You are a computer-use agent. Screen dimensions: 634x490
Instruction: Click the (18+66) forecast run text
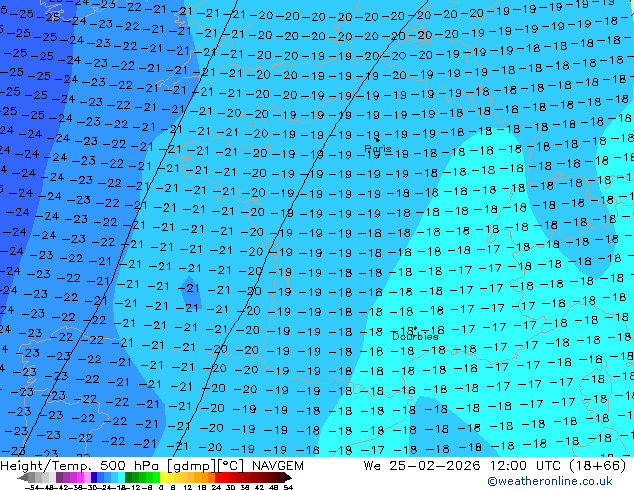coord(598,466)
